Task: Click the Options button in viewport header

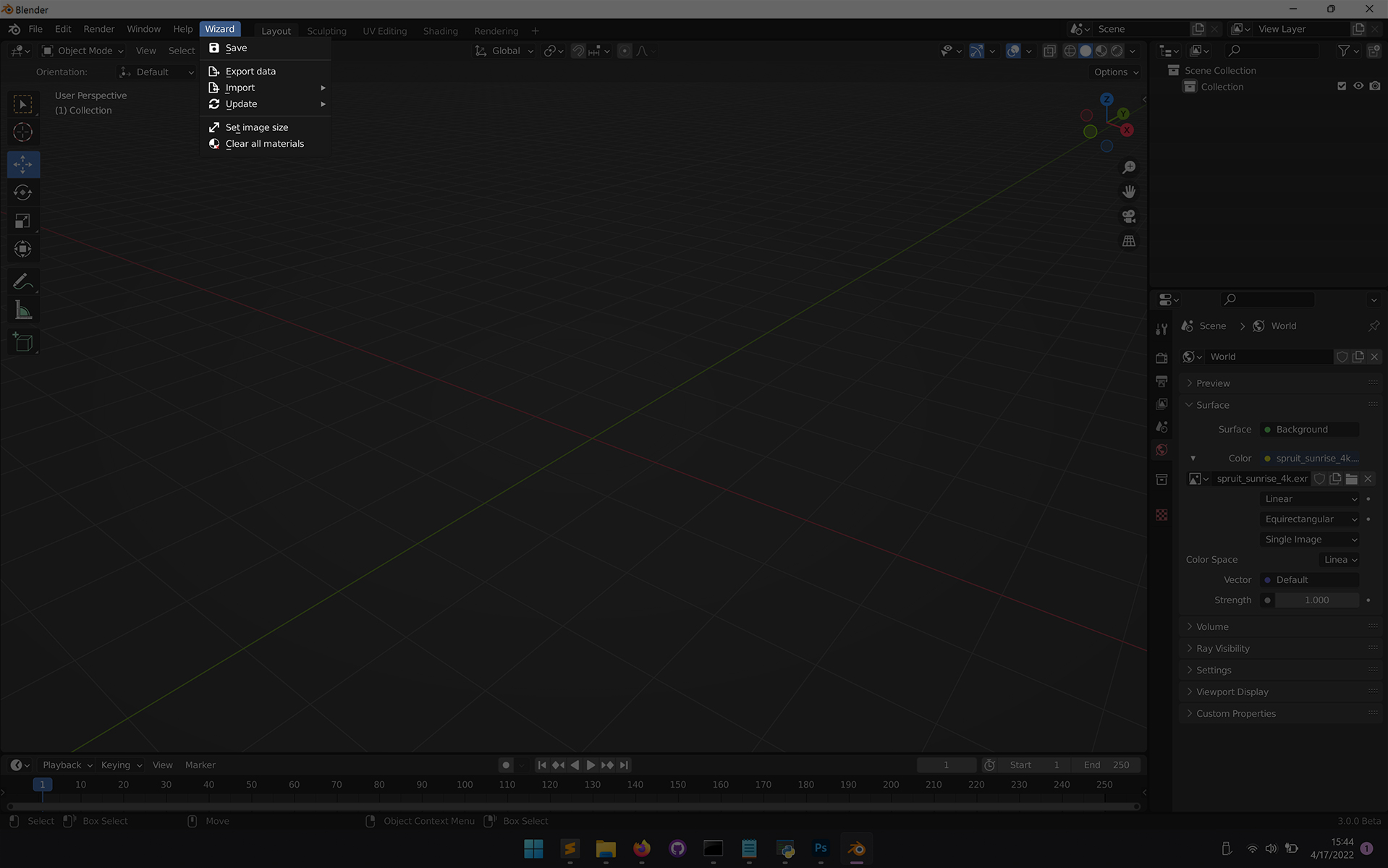Action: pos(1116,72)
